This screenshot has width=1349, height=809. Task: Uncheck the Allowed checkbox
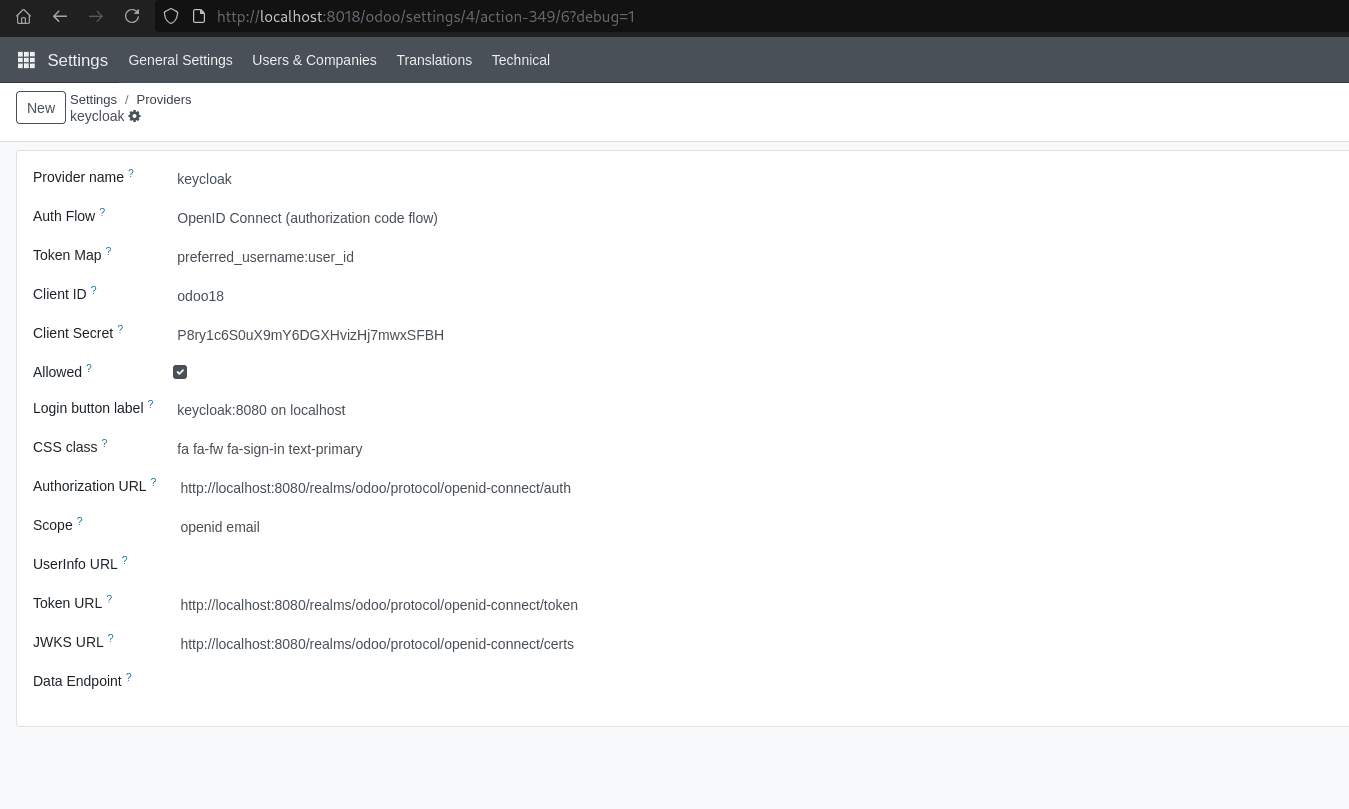click(x=180, y=371)
